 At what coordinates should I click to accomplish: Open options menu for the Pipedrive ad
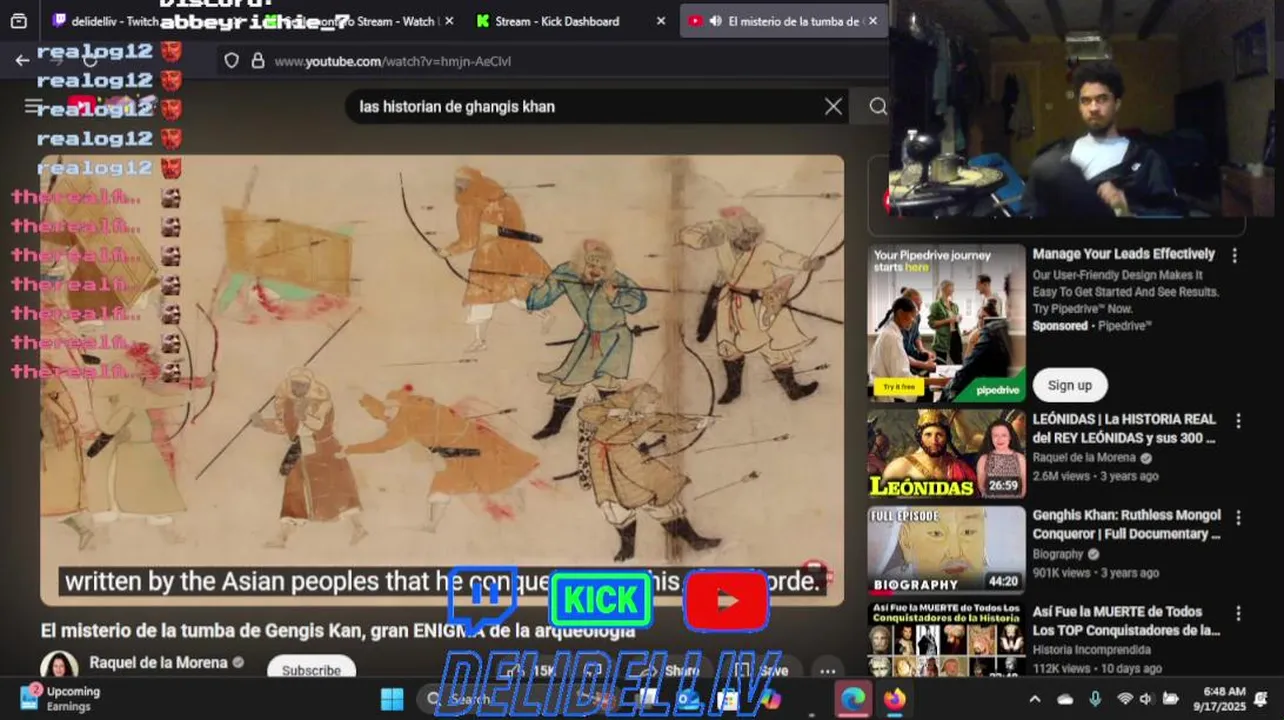1234,256
